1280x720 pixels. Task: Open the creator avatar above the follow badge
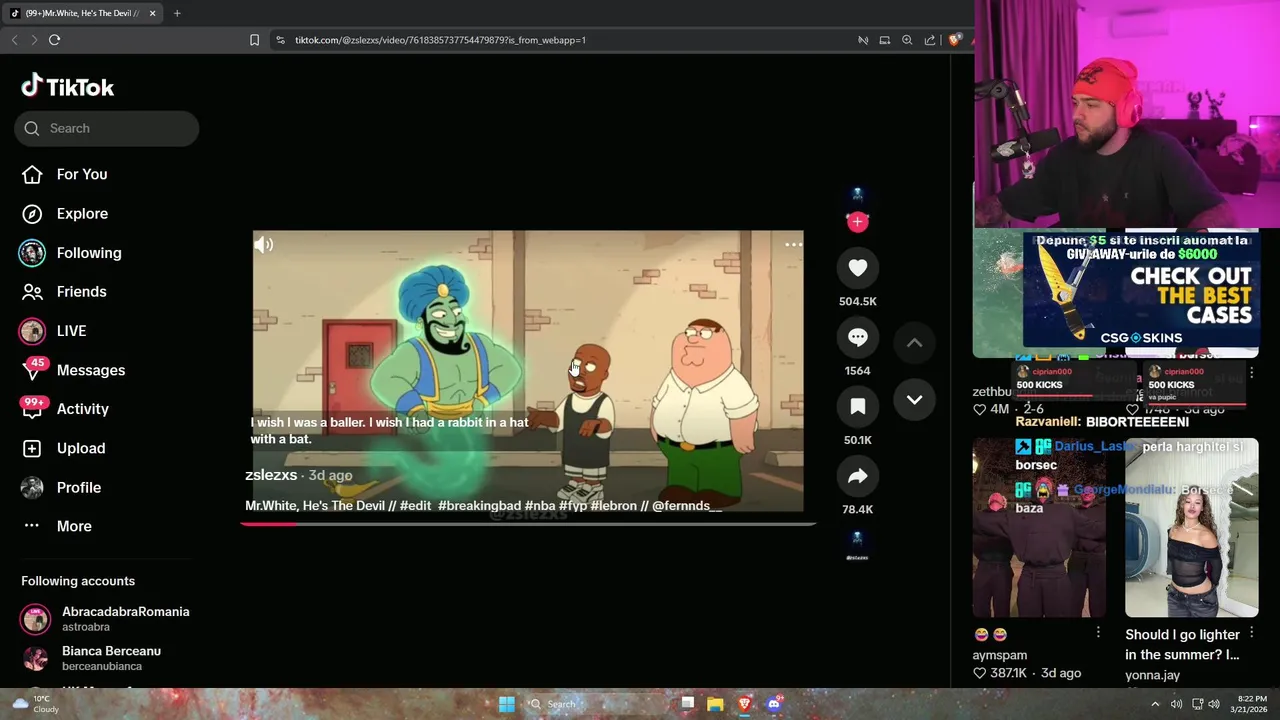click(x=857, y=195)
